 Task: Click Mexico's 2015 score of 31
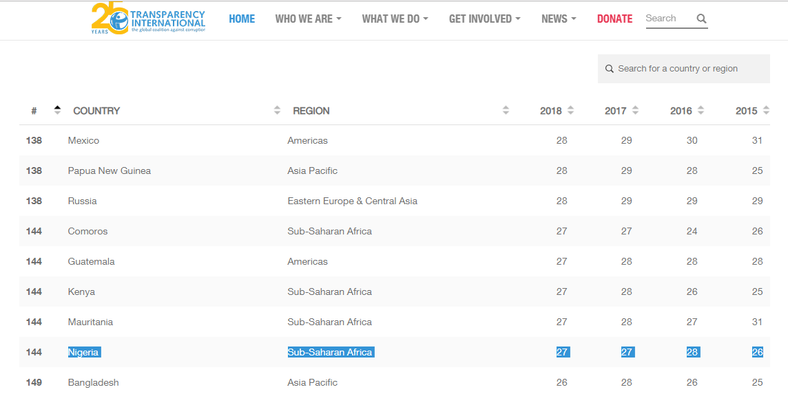757,141
